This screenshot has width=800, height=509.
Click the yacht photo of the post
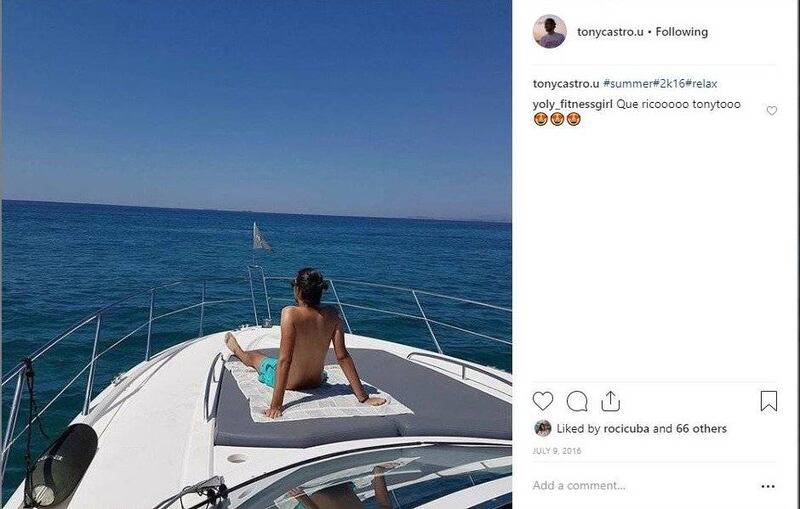coord(257,254)
